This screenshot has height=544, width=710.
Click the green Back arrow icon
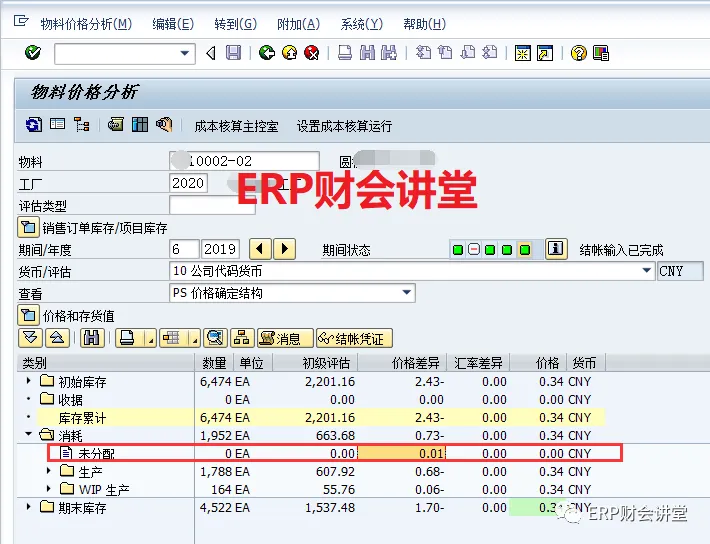point(267,53)
